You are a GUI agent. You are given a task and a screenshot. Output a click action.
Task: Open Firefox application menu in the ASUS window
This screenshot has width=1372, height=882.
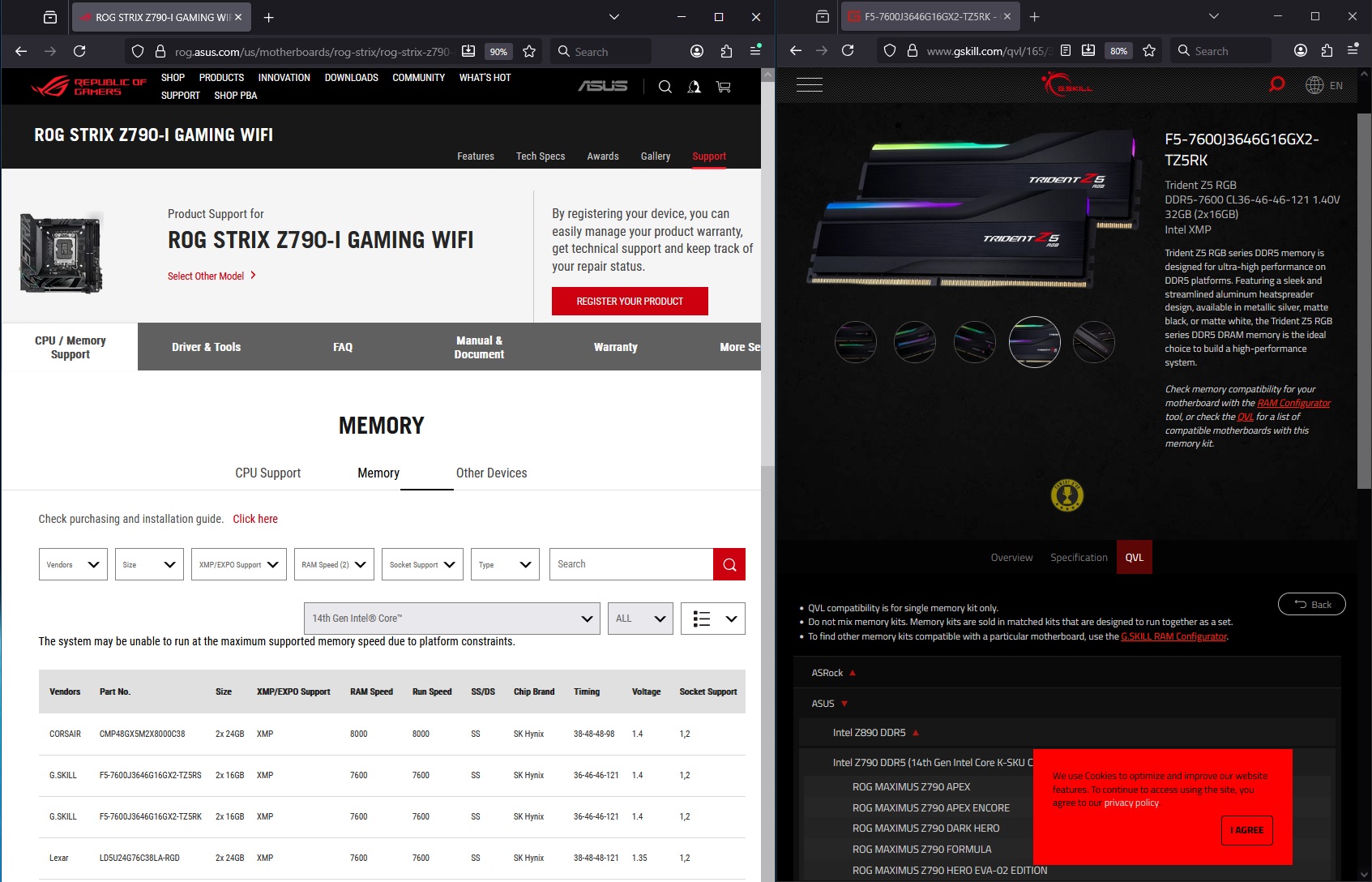coord(755,51)
